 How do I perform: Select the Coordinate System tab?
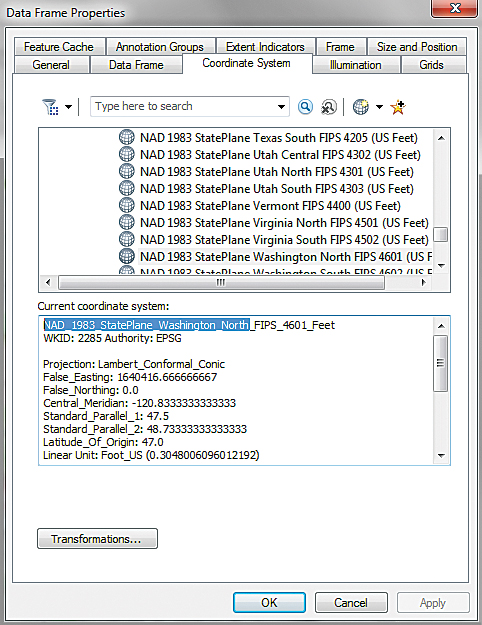(x=246, y=63)
